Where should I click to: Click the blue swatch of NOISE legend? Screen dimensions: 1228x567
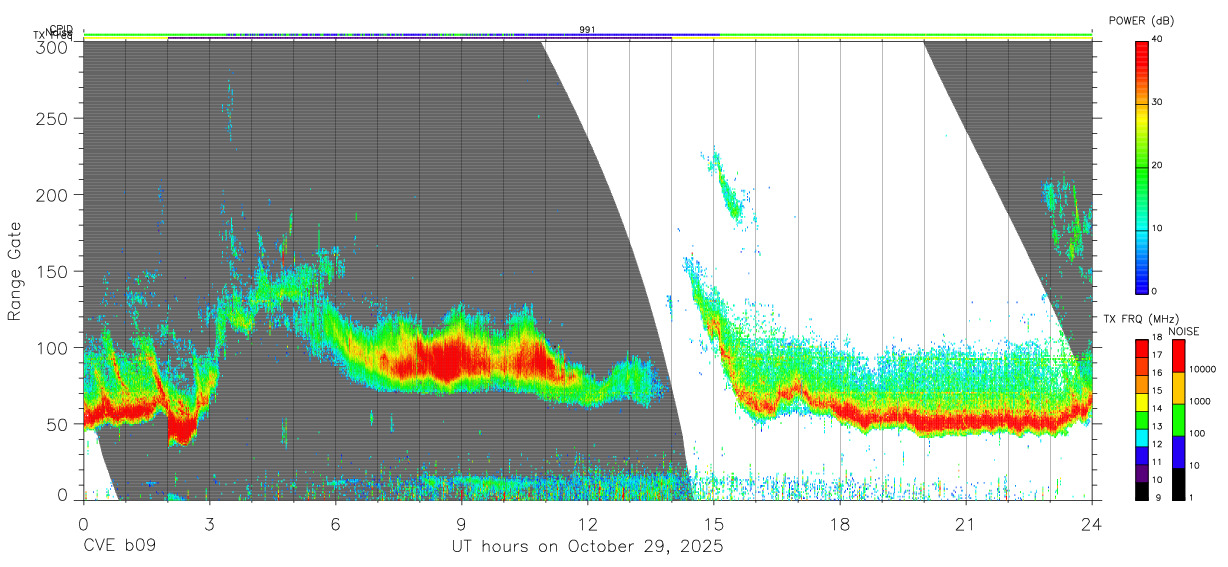click(1177, 451)
